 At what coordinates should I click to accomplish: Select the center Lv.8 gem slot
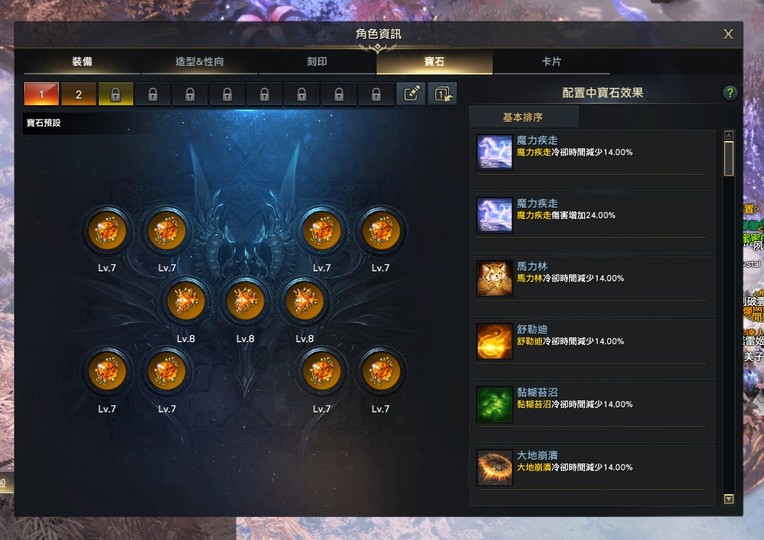(x=245, y=302)
